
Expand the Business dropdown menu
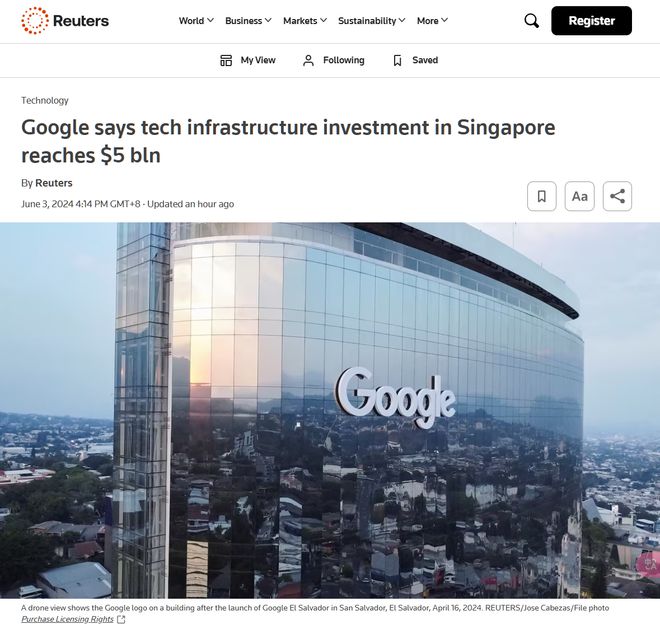[248, 21]
